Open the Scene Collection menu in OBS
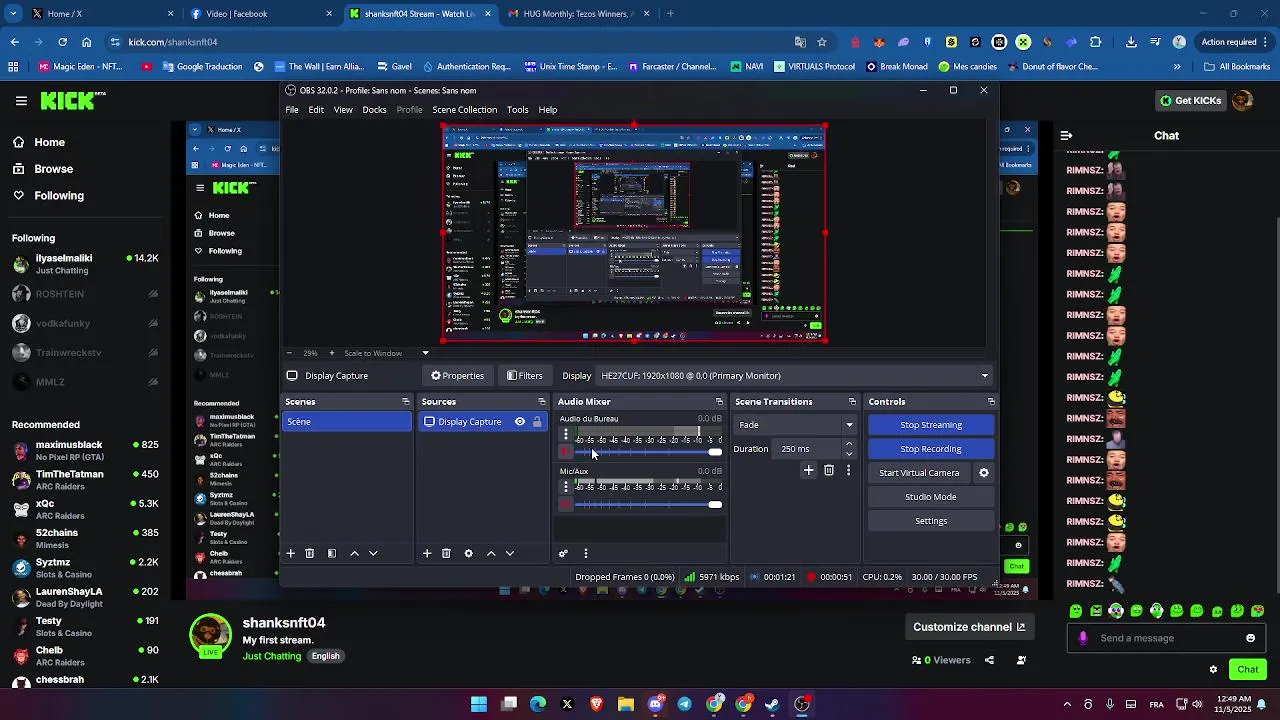 pos(464,110)
